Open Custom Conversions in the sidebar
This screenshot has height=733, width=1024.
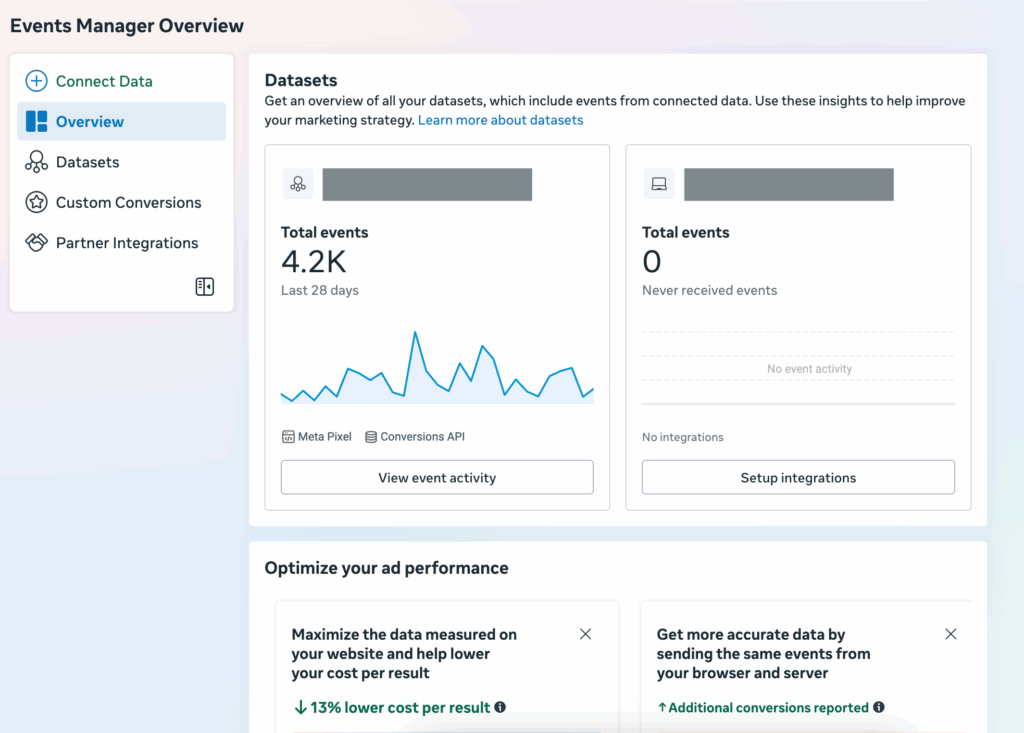pos(121,203)
